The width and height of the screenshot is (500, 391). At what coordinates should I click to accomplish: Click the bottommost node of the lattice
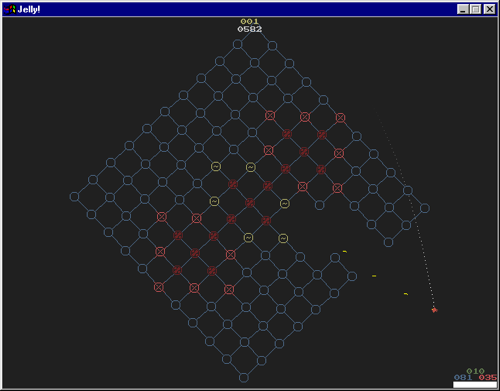coord(244,378)
